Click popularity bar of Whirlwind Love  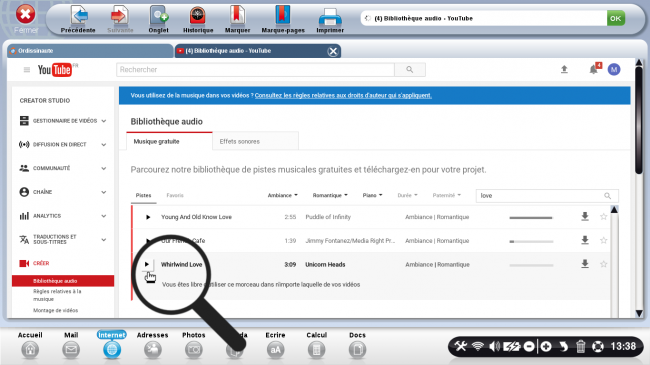tap(531, 265)
